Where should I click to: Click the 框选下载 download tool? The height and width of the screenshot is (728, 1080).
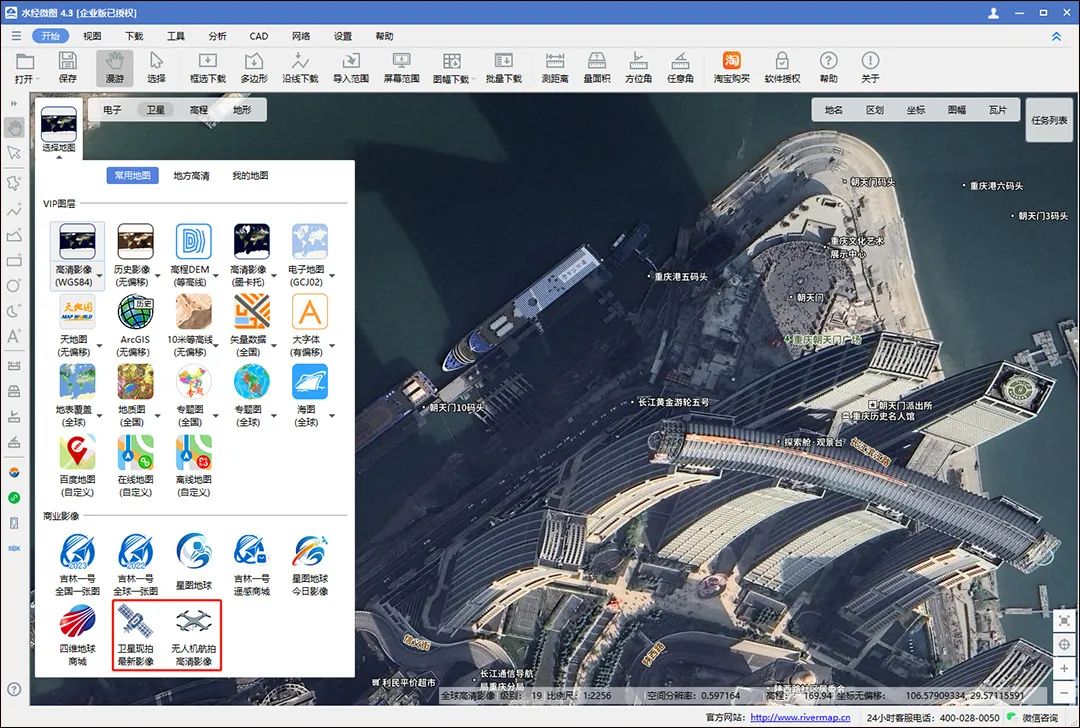point(208,67)
